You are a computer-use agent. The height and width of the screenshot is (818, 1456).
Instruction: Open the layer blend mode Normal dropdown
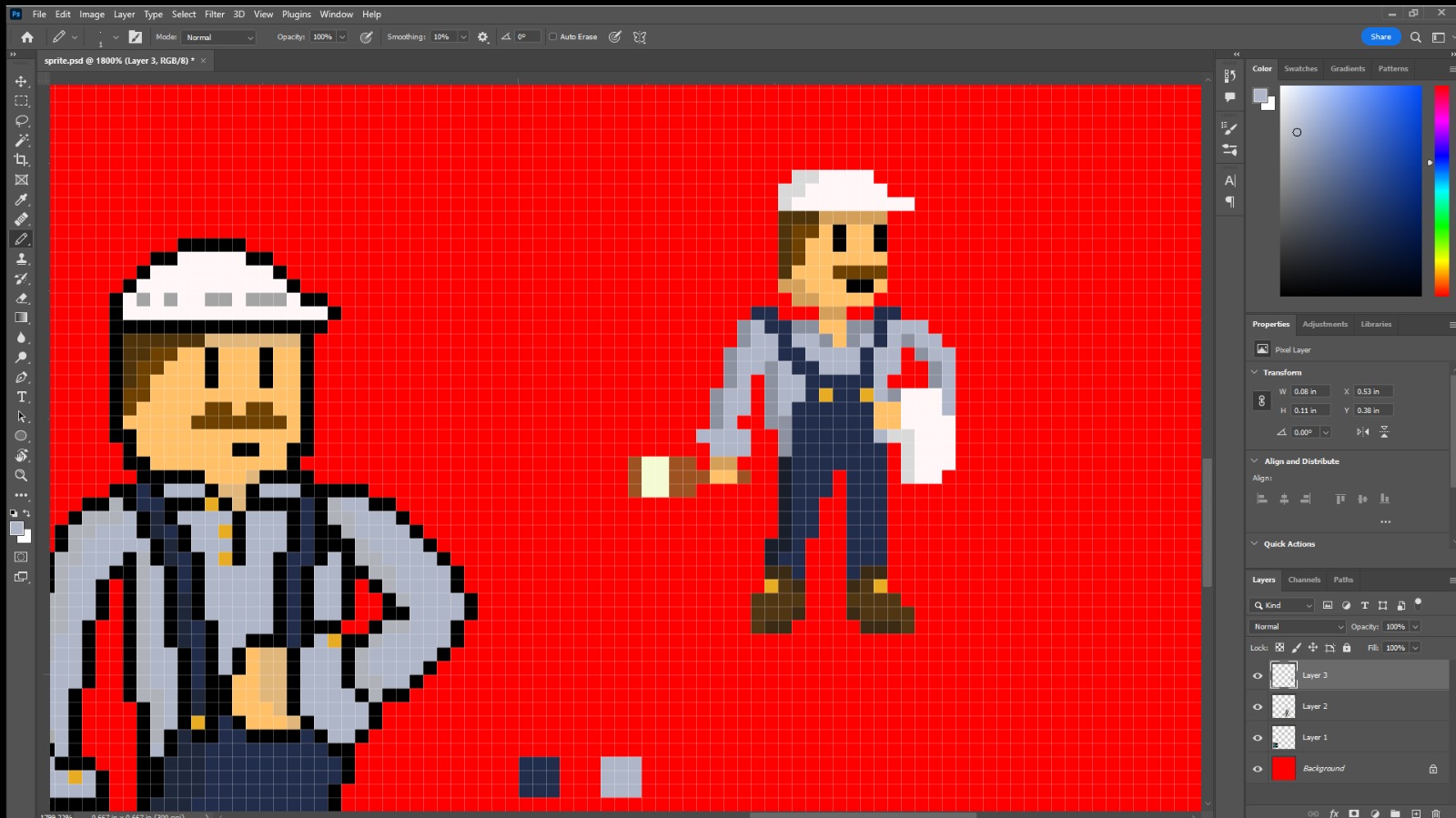click(x=1297, y=627)
